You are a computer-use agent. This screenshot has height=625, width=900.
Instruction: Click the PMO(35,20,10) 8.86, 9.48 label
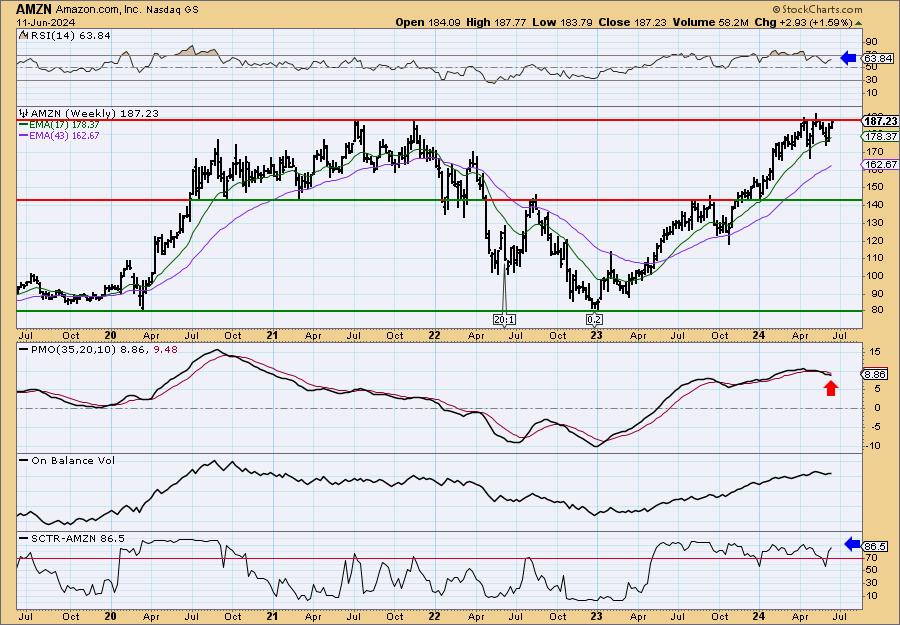click(103, 348)
